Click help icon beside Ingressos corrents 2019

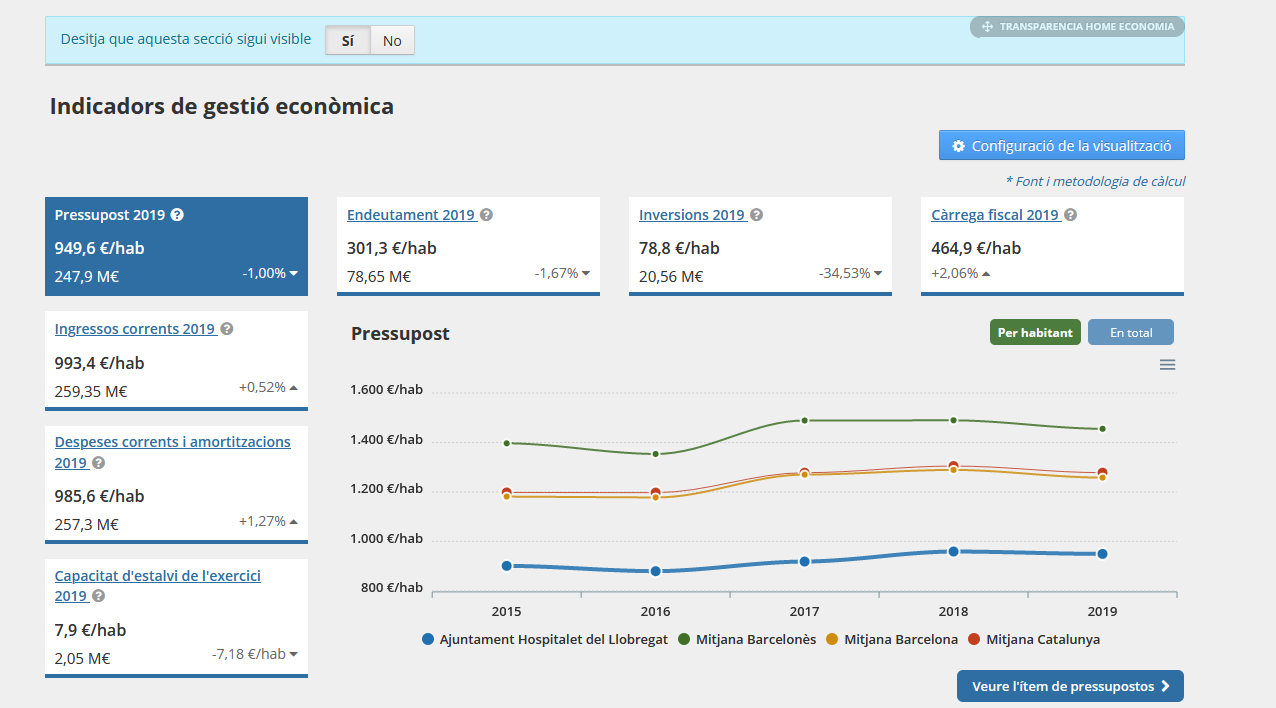click(227, 329)
